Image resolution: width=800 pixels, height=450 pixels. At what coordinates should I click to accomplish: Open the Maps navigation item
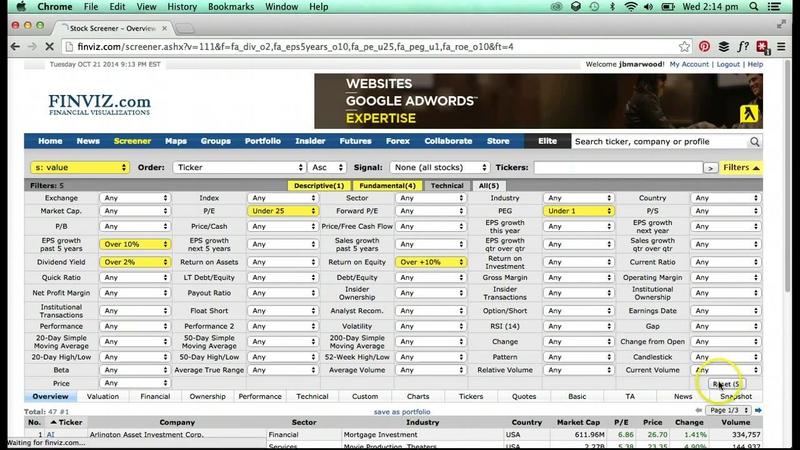pyautogui.click(x=176, y=141)
